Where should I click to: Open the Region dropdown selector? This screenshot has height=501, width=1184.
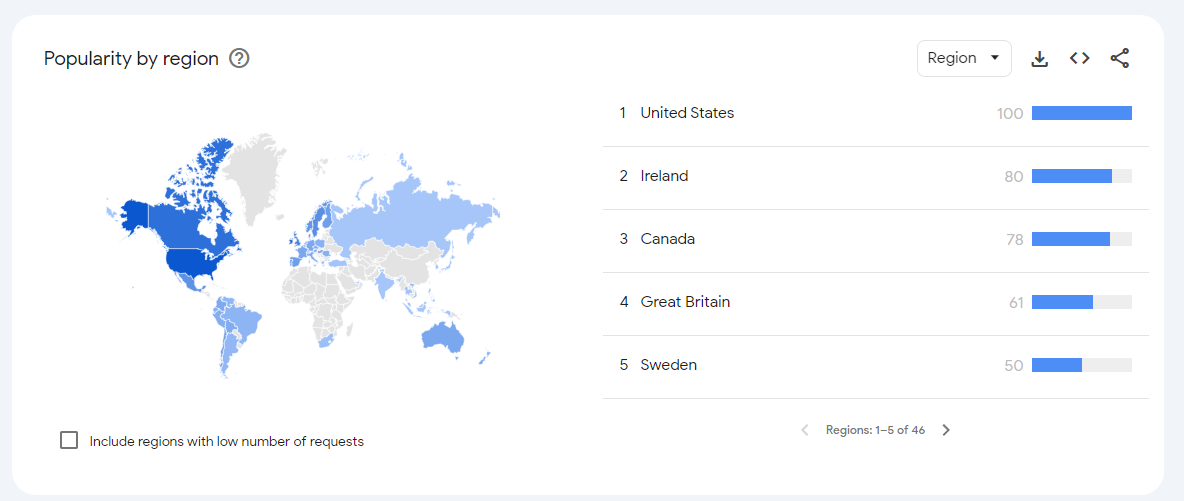tap(964, 58)
